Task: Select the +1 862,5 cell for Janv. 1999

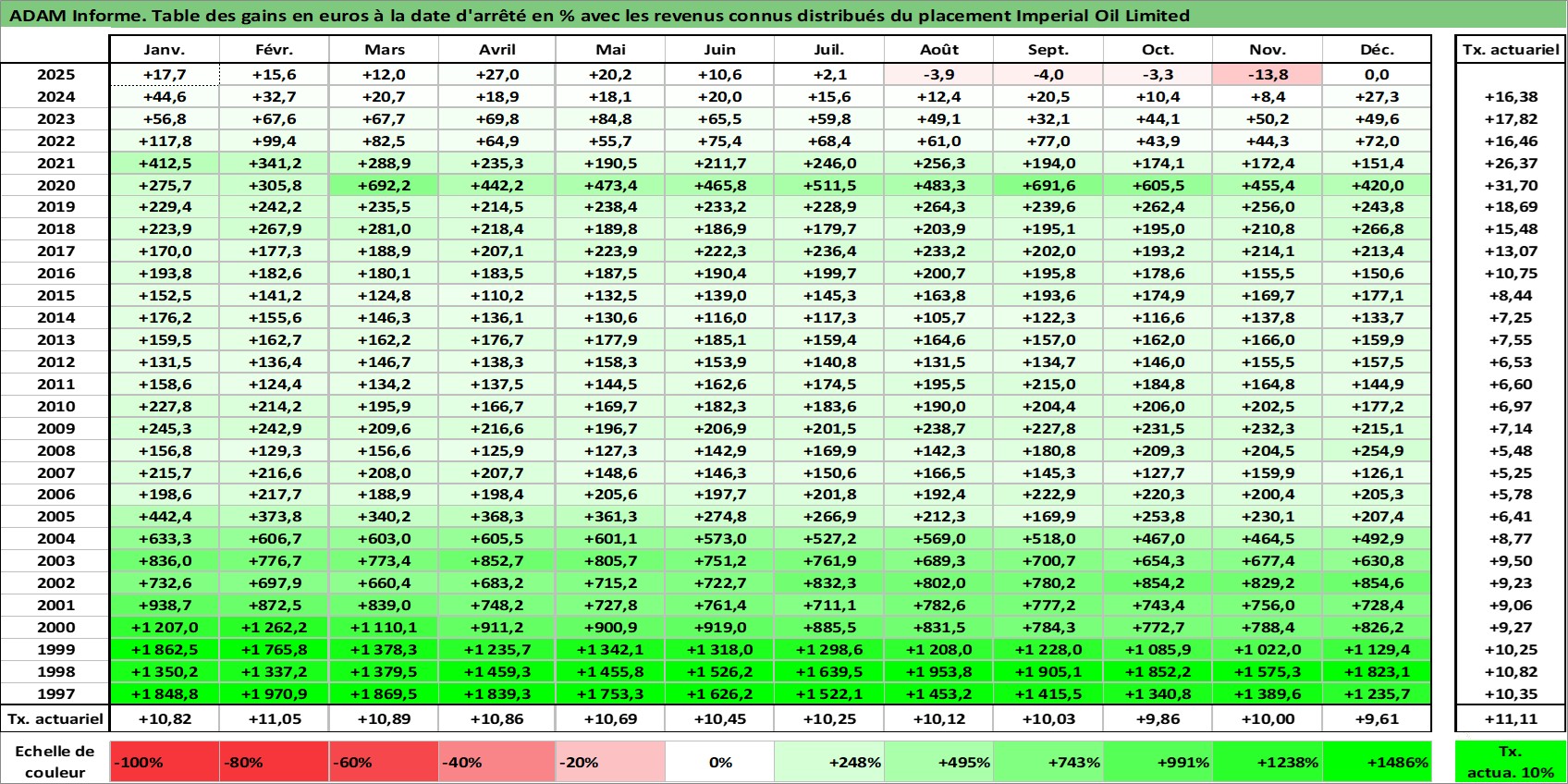Action: pos(165,649)
